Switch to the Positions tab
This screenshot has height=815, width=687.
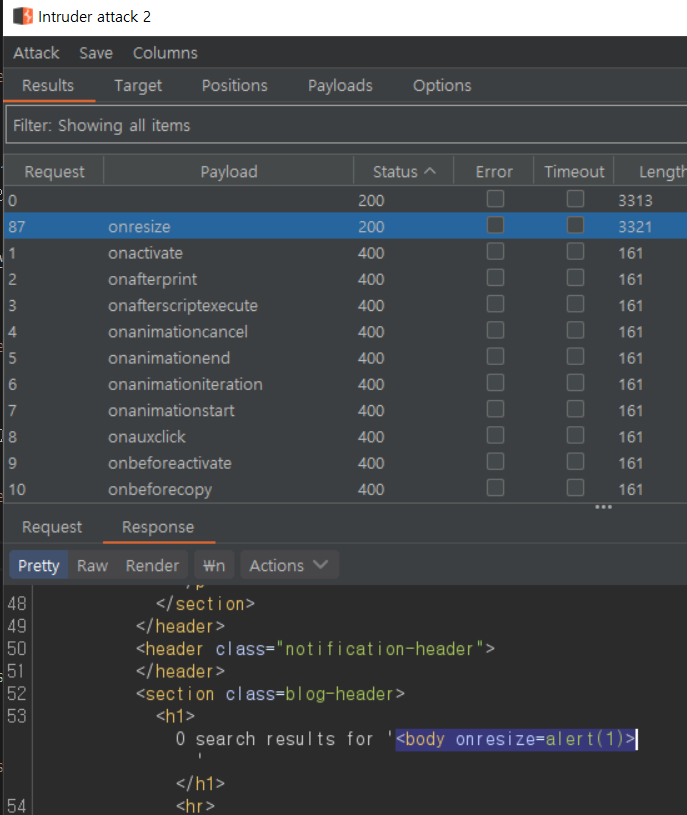click(x=234, y=86)
